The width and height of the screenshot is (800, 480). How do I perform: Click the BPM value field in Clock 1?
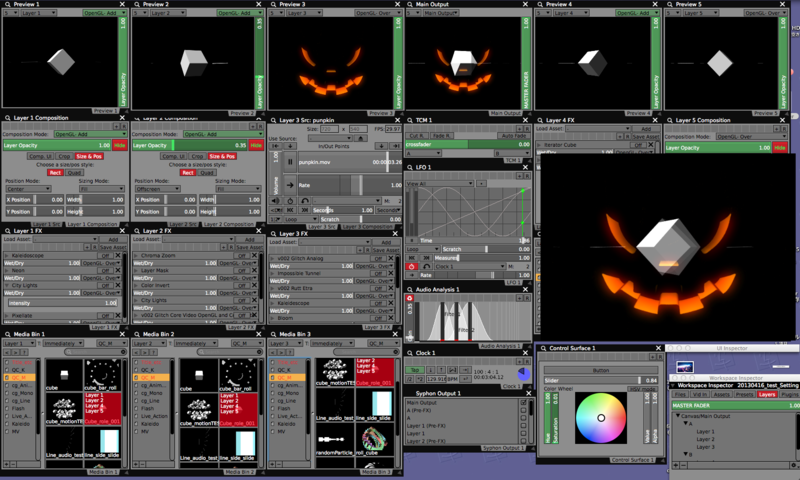(x=436, y=379)
